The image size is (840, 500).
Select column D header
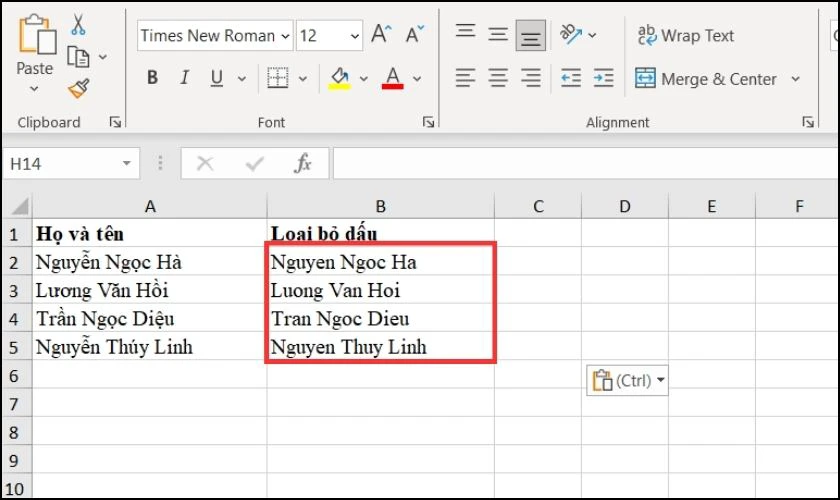(625, 206)
